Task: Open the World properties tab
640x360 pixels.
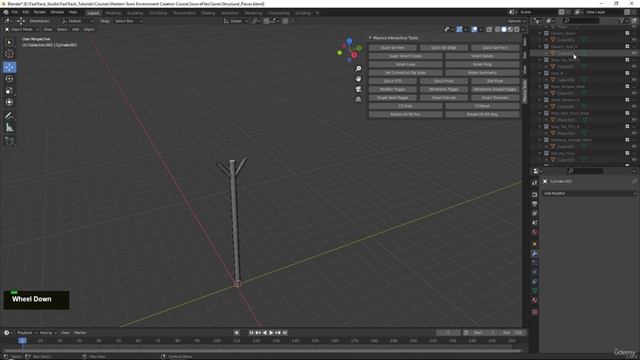Action: (x=534, y=232)
